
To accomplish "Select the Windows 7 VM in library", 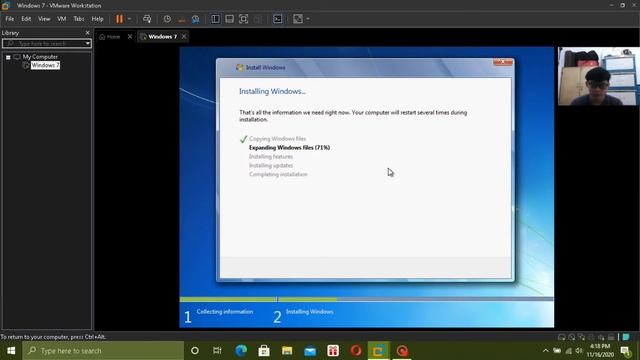I will coord(45,65).
